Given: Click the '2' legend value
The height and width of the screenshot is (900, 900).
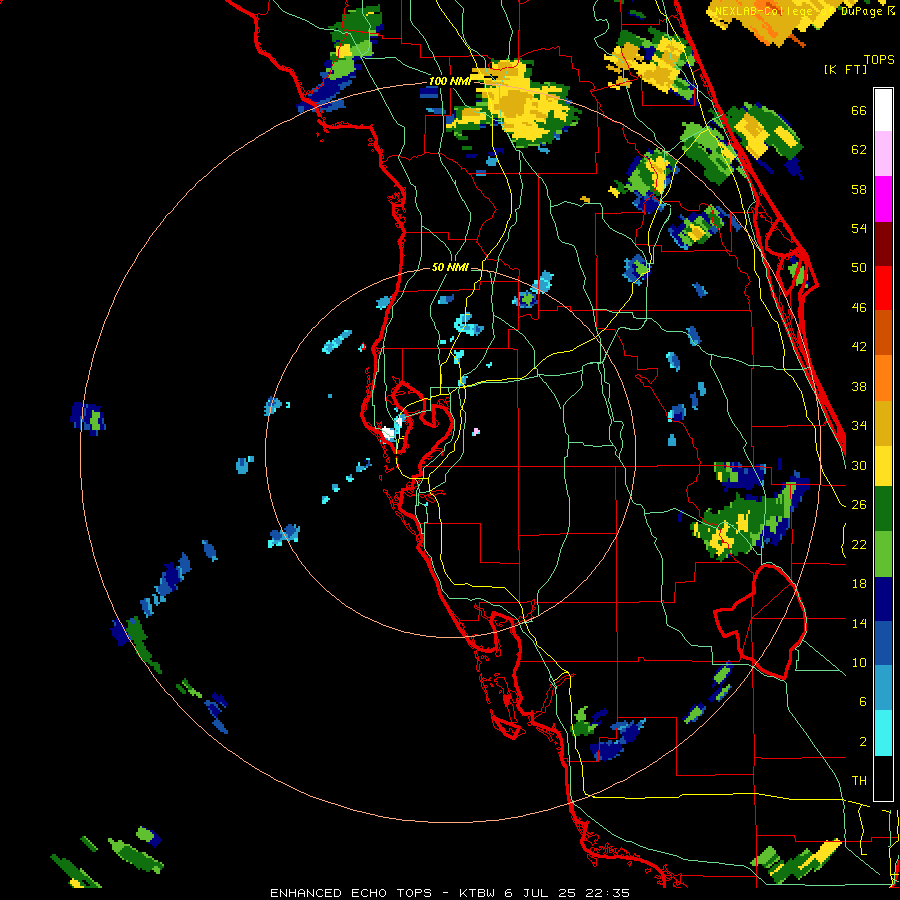Looking at the screenshot, I should [x=862, y=742].
